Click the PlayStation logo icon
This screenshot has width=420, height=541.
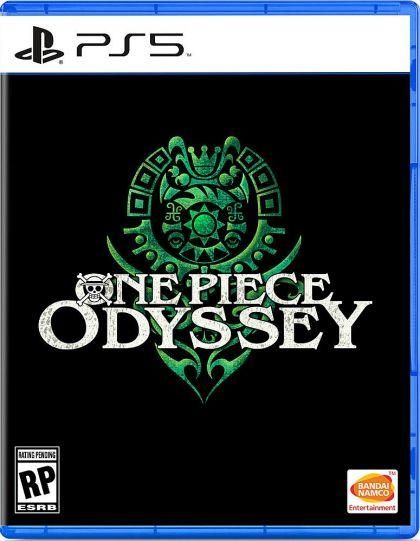39,45
